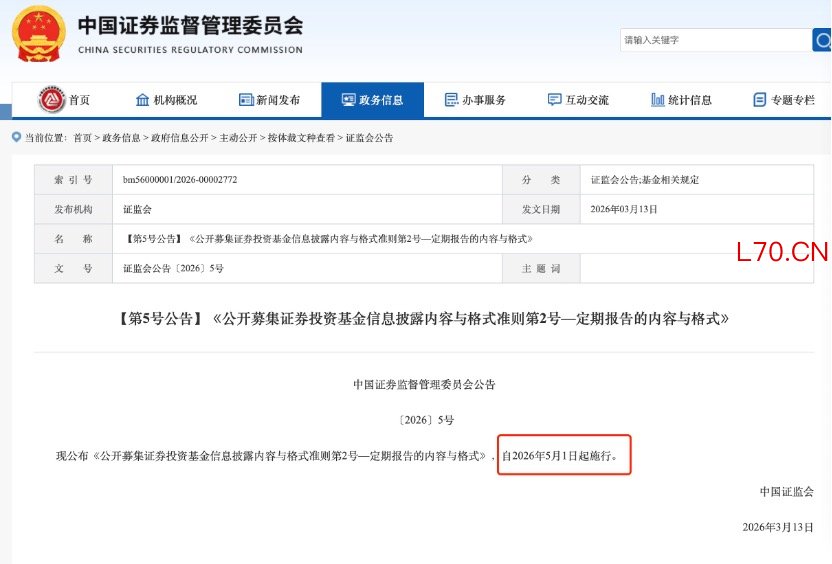This screenshot has width=832, height=564.
Task: Go to 首页 in the breadcrumb
Action: pos(82,138)
